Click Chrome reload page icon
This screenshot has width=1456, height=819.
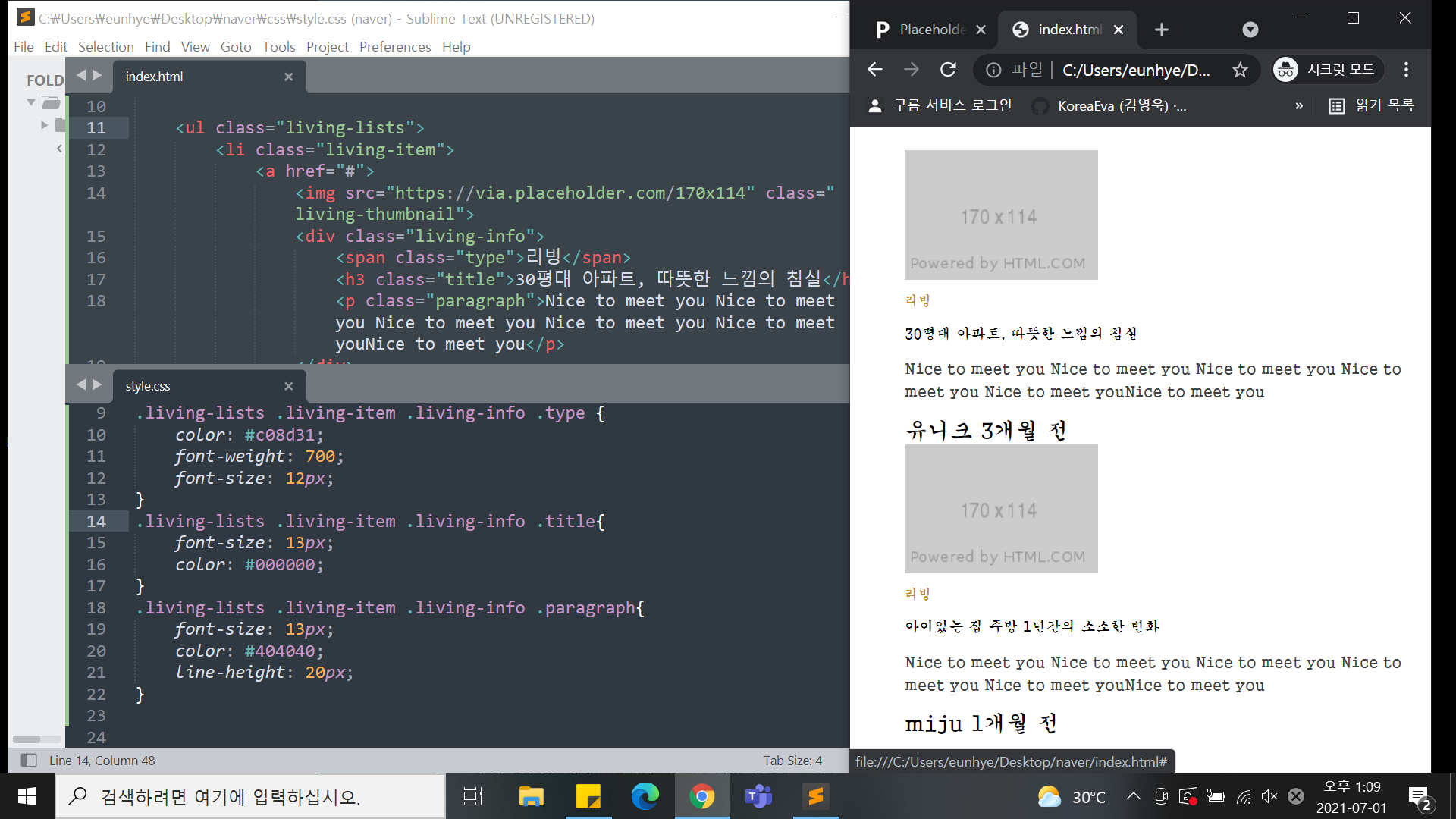948,70
